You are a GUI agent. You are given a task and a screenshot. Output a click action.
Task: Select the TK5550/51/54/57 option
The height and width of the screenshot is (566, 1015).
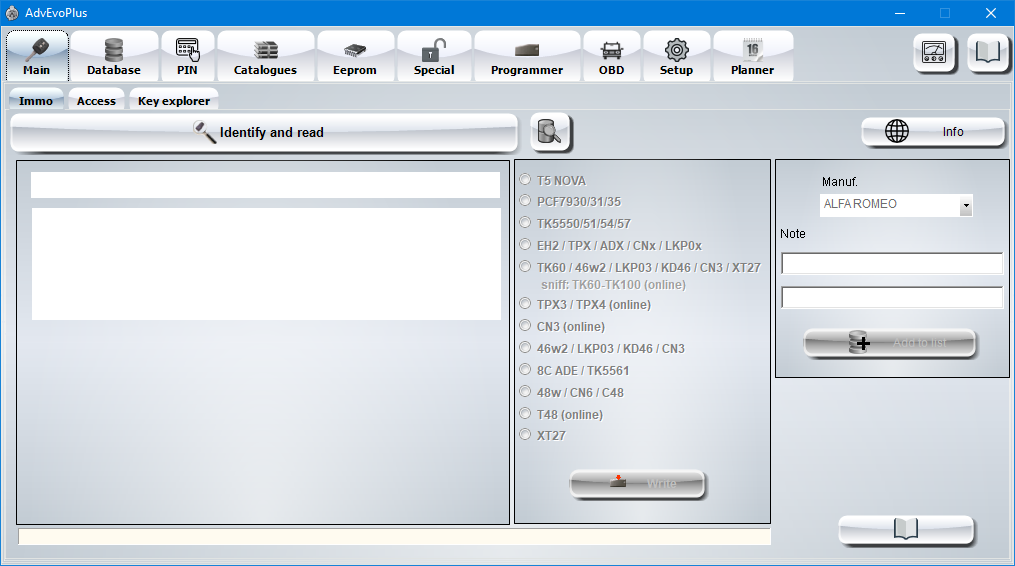[x=525, y=223]
